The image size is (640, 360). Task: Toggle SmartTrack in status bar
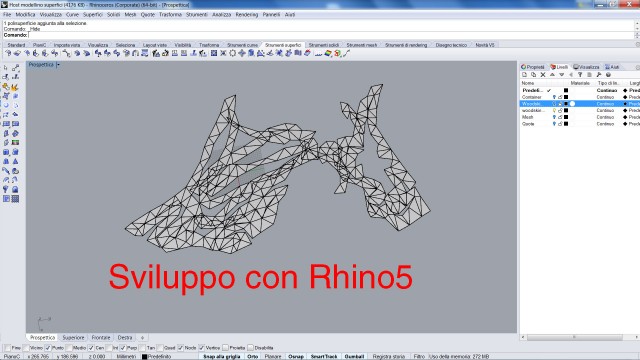tap(324, 356)
